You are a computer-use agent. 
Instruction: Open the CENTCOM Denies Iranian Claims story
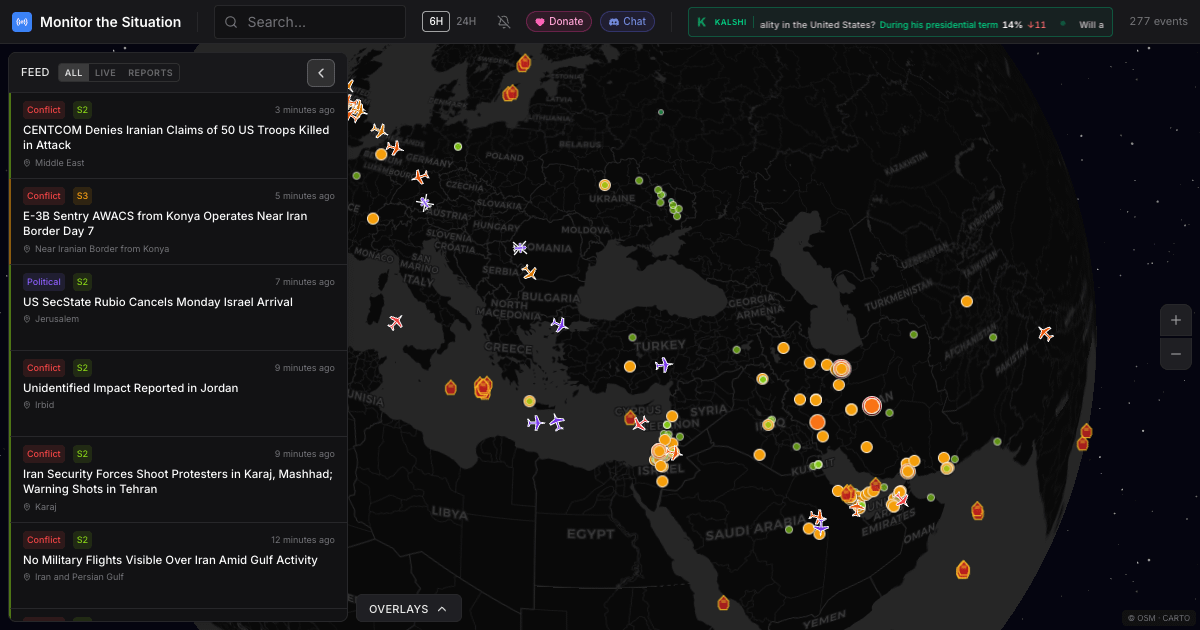point(176,137)
